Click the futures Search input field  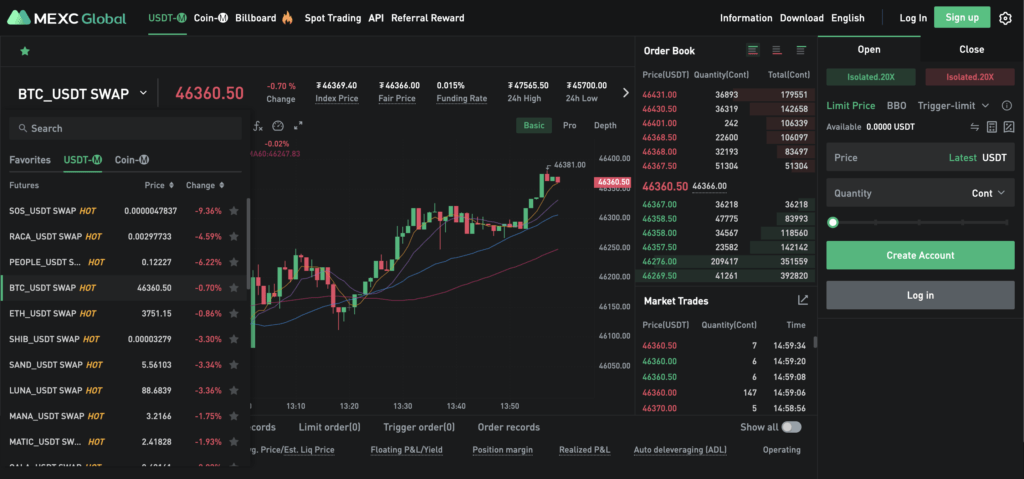[x=125, y=128]
